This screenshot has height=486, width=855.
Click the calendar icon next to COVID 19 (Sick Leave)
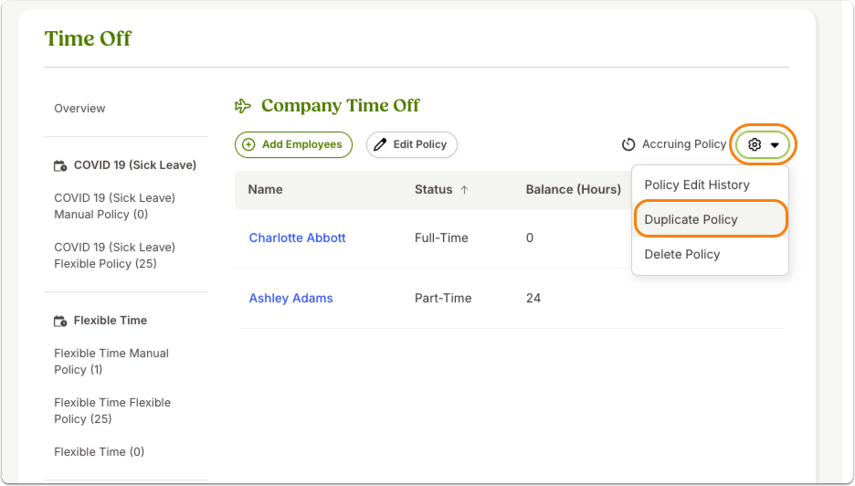point(60,165)
